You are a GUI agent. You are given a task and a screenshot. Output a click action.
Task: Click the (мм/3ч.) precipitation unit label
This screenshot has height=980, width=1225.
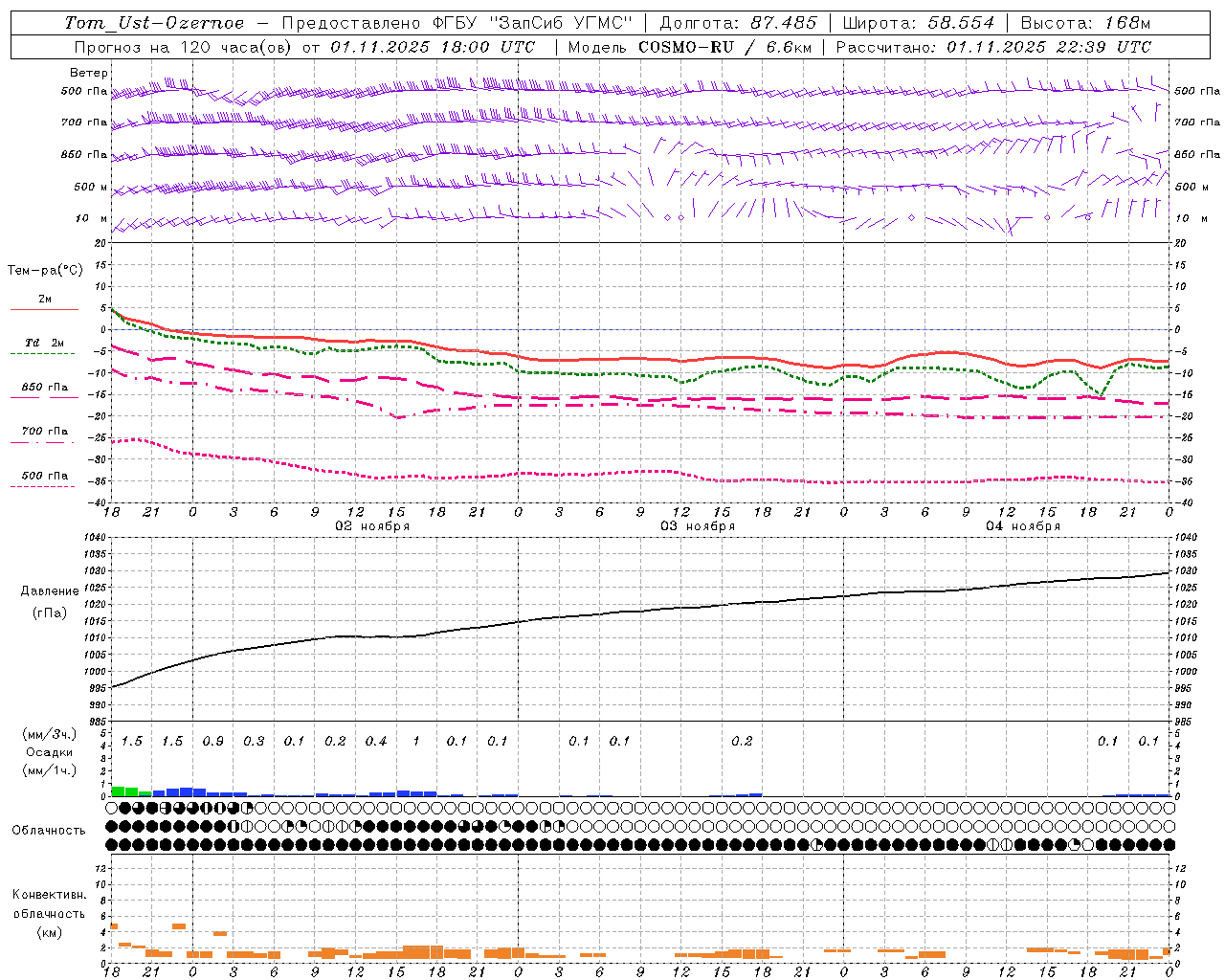[49, 734]
